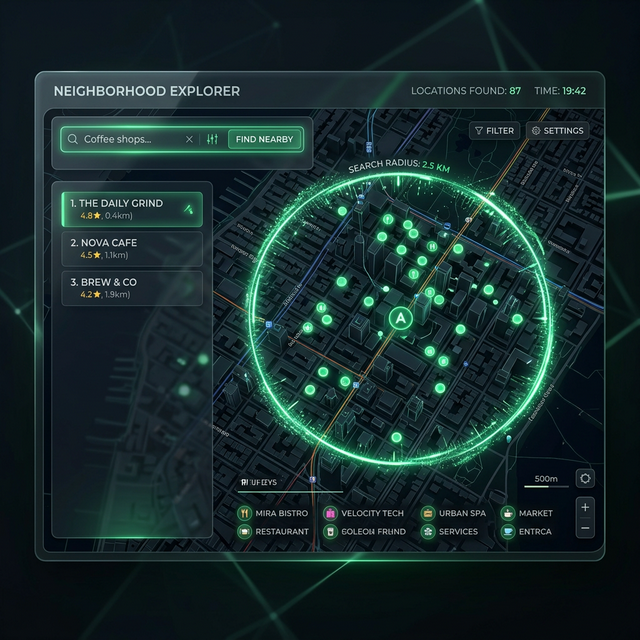
Task: Click the 500m map scale bar
Action: [546, 479]
